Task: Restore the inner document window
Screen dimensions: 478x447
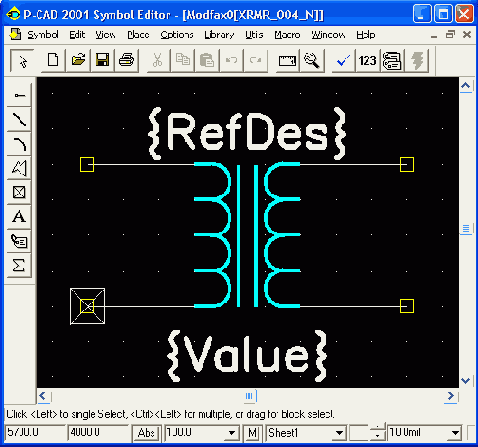Action: pyautogui.click(x=450, y=34)
